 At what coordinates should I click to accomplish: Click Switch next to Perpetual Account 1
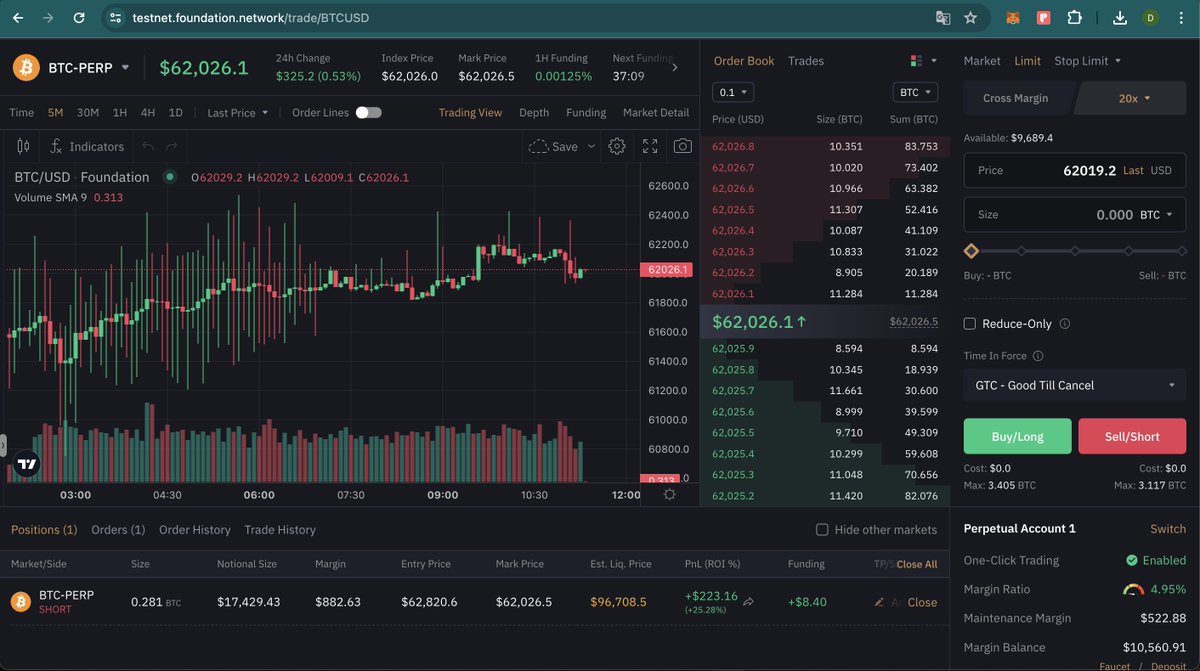1168,528
